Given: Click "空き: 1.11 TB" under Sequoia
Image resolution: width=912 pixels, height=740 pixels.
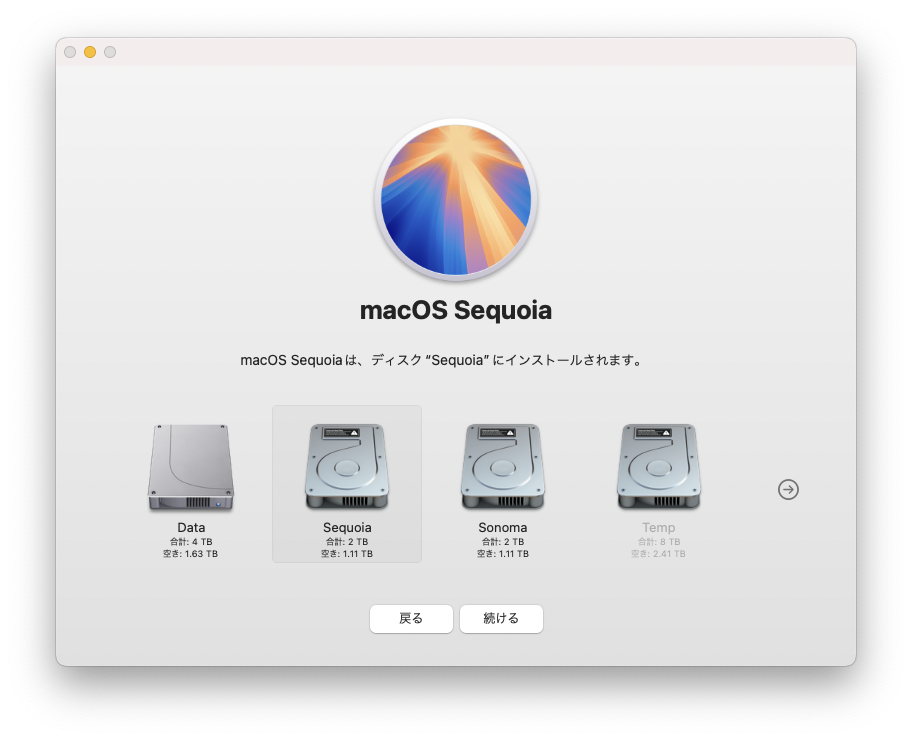Looking at the screenshot, I should 347,554.
